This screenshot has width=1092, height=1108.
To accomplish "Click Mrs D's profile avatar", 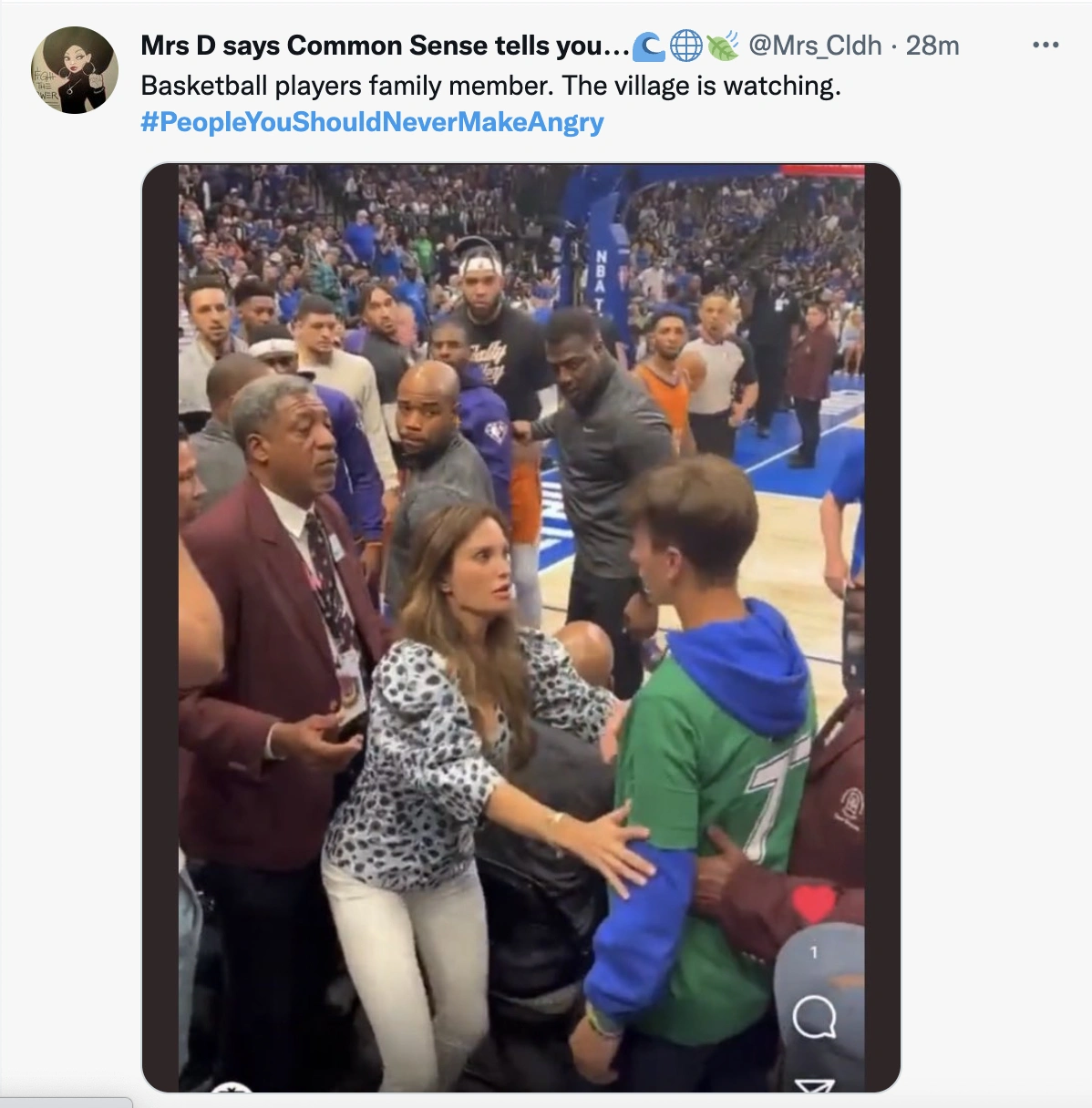I will (x=75, y=70).
